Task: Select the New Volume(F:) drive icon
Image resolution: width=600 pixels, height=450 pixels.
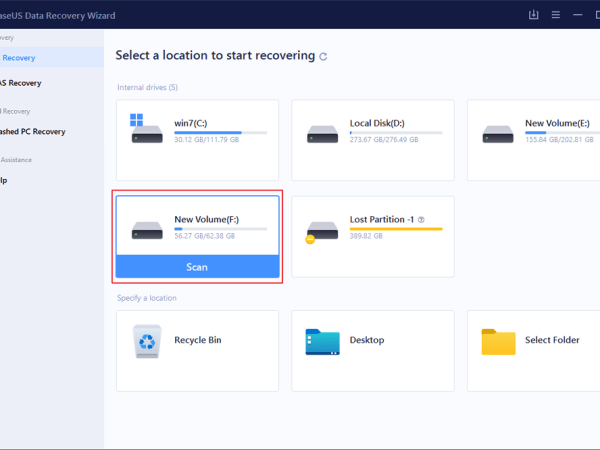Action: coord(147,231)
